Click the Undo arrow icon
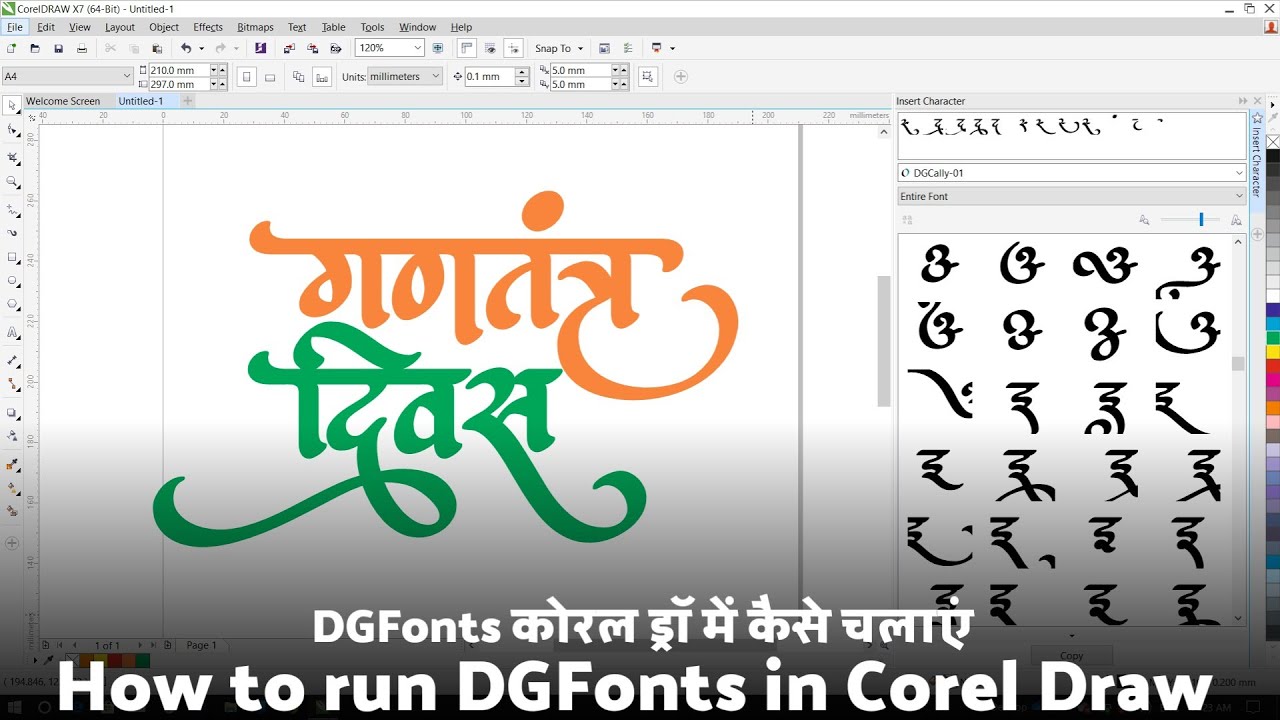The width and height of the screenshot is (1280, 720). (186, 48)
